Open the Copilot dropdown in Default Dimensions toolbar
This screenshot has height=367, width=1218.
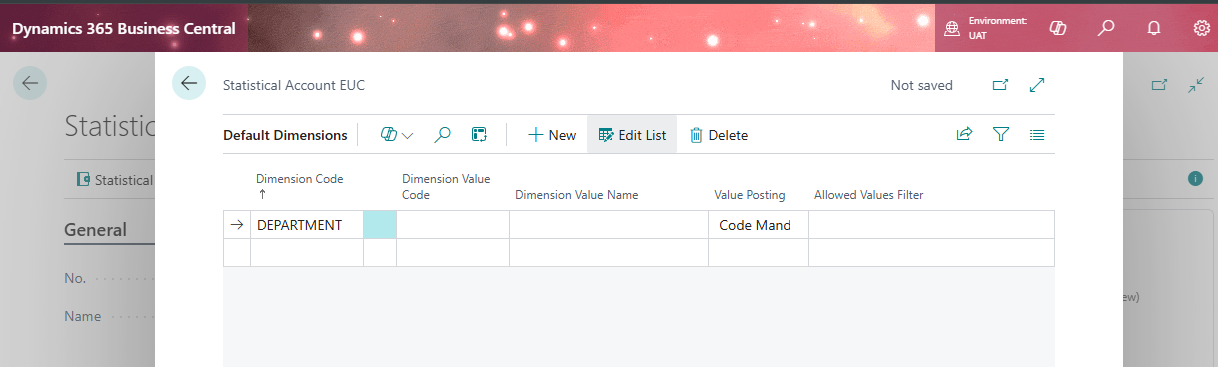pos(397,134)
